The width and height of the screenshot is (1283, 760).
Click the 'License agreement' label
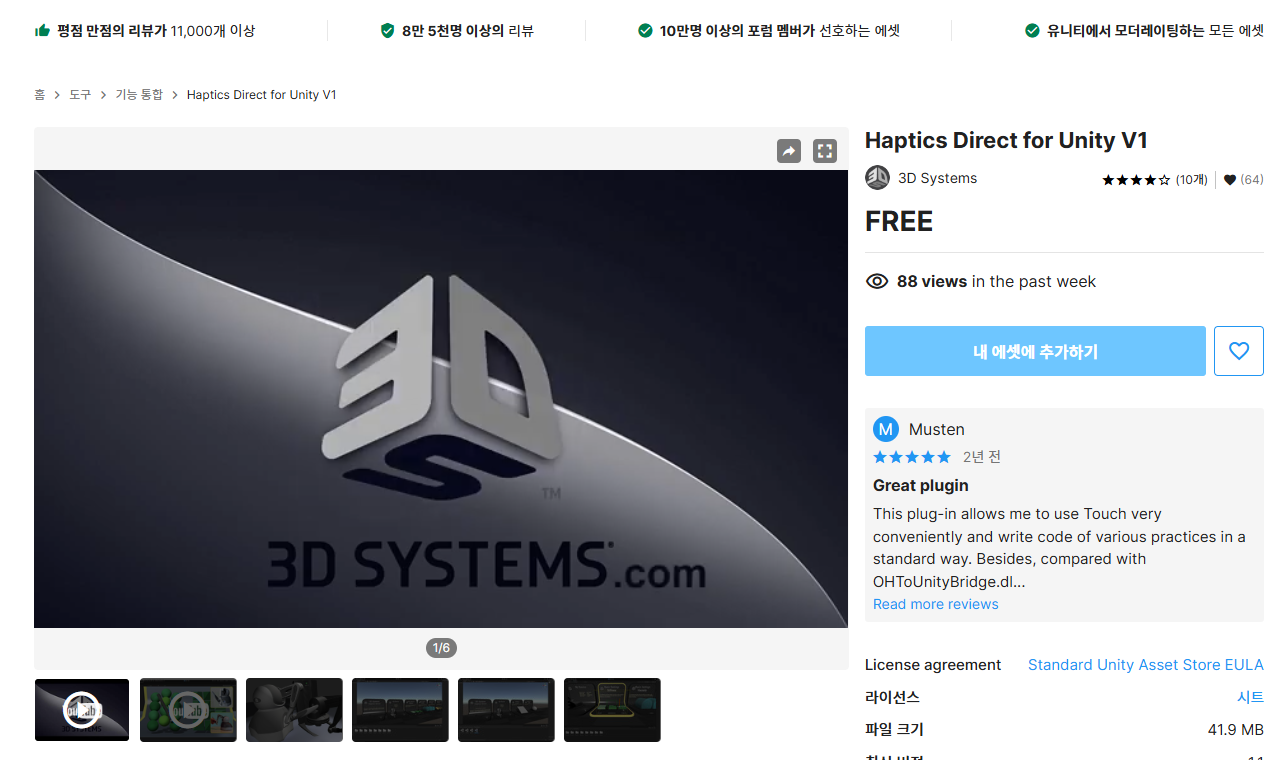(933, 665)
